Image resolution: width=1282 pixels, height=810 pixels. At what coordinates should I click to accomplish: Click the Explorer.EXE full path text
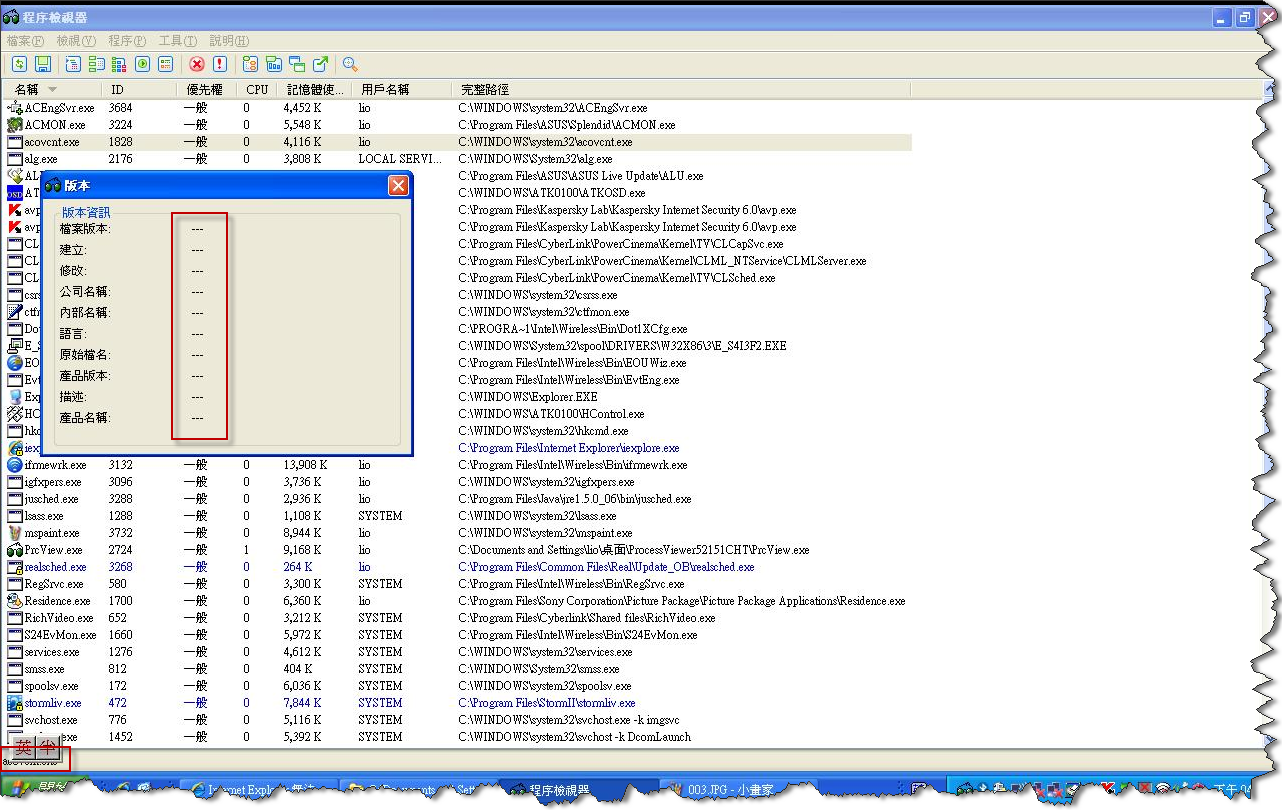tap(528, 397)
